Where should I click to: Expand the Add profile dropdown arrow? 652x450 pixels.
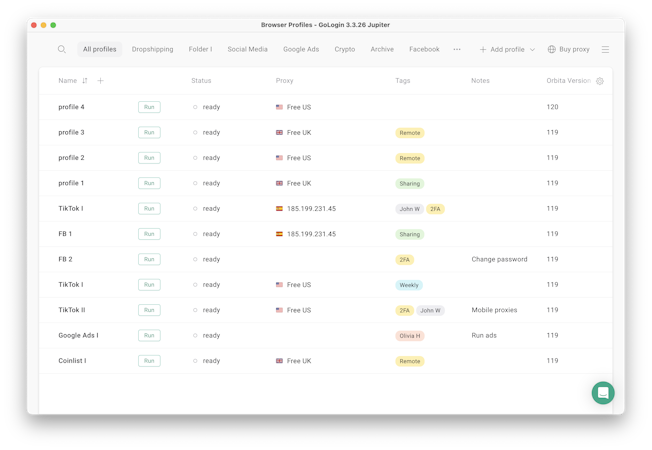point(532,49)
